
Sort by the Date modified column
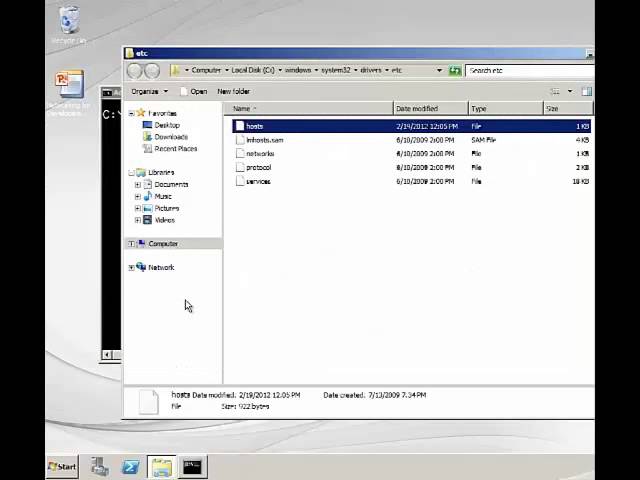tap(431, 109)
